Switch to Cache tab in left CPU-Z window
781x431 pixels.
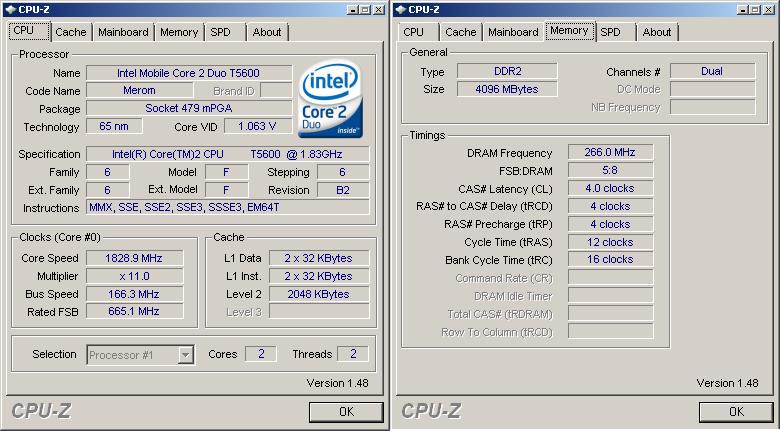coord(71,32)
